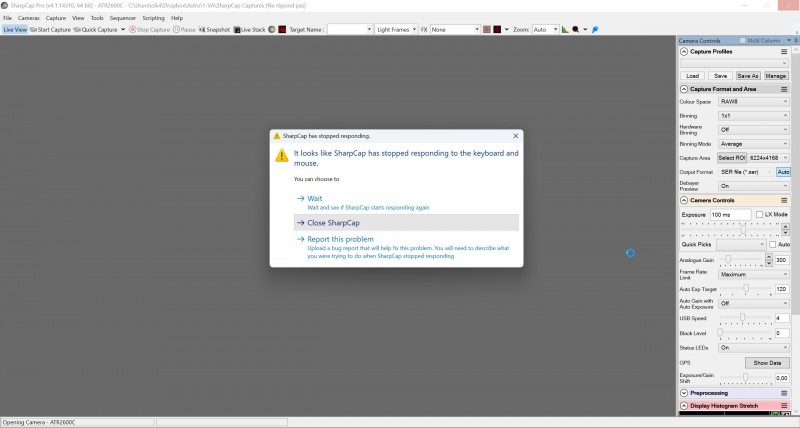The height and width of the screenshot is (428, 800).
Task: Open the Sequencer menu
Action: click(x=123, y=18)
